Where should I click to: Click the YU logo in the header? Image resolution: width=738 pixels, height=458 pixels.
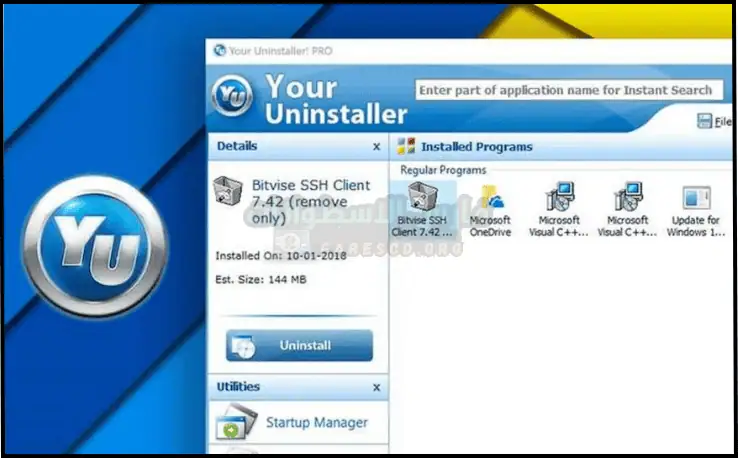coord(235,96)
